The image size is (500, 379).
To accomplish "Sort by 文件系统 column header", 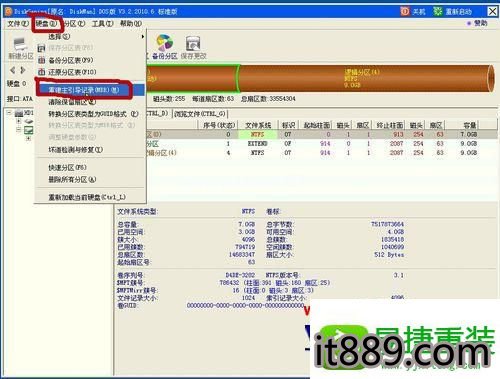I will click(x=258, y=125).
